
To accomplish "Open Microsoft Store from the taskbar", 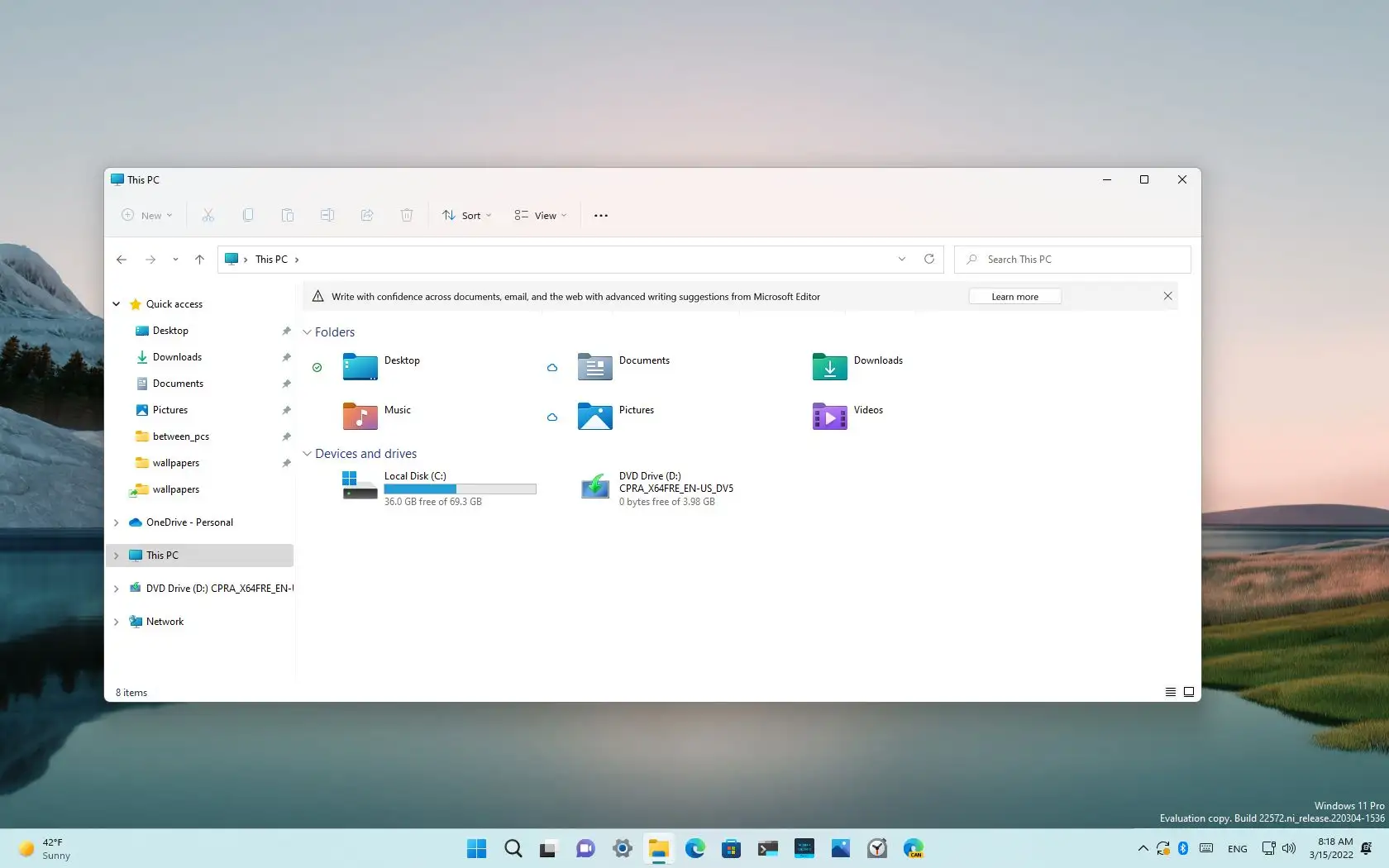I will (731, 848).
